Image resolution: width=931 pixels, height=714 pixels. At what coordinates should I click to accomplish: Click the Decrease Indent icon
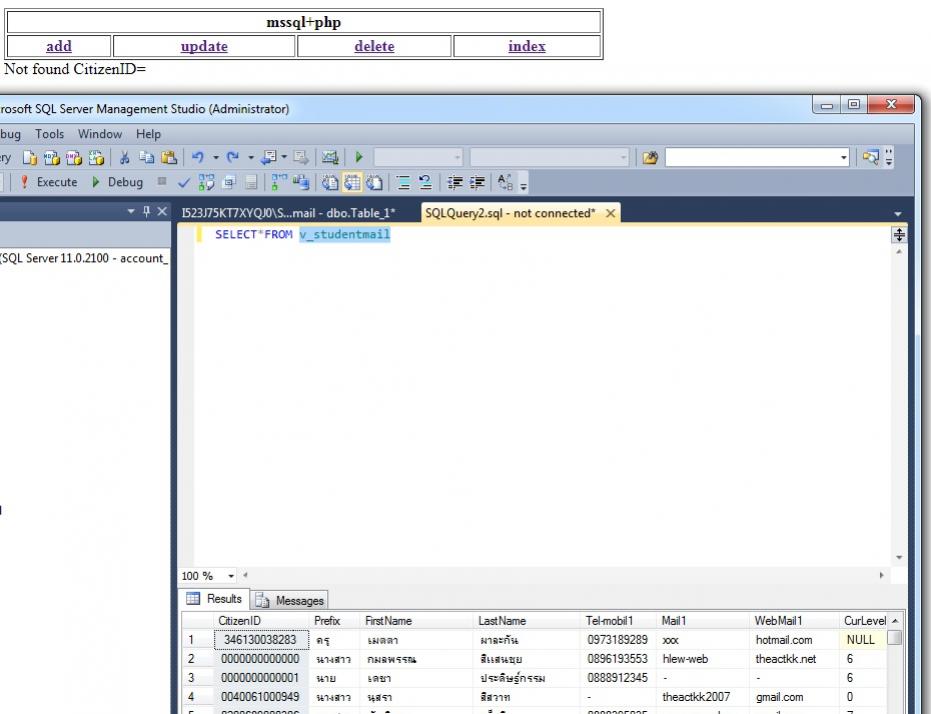pyautogui.click(x=455, y=182)
